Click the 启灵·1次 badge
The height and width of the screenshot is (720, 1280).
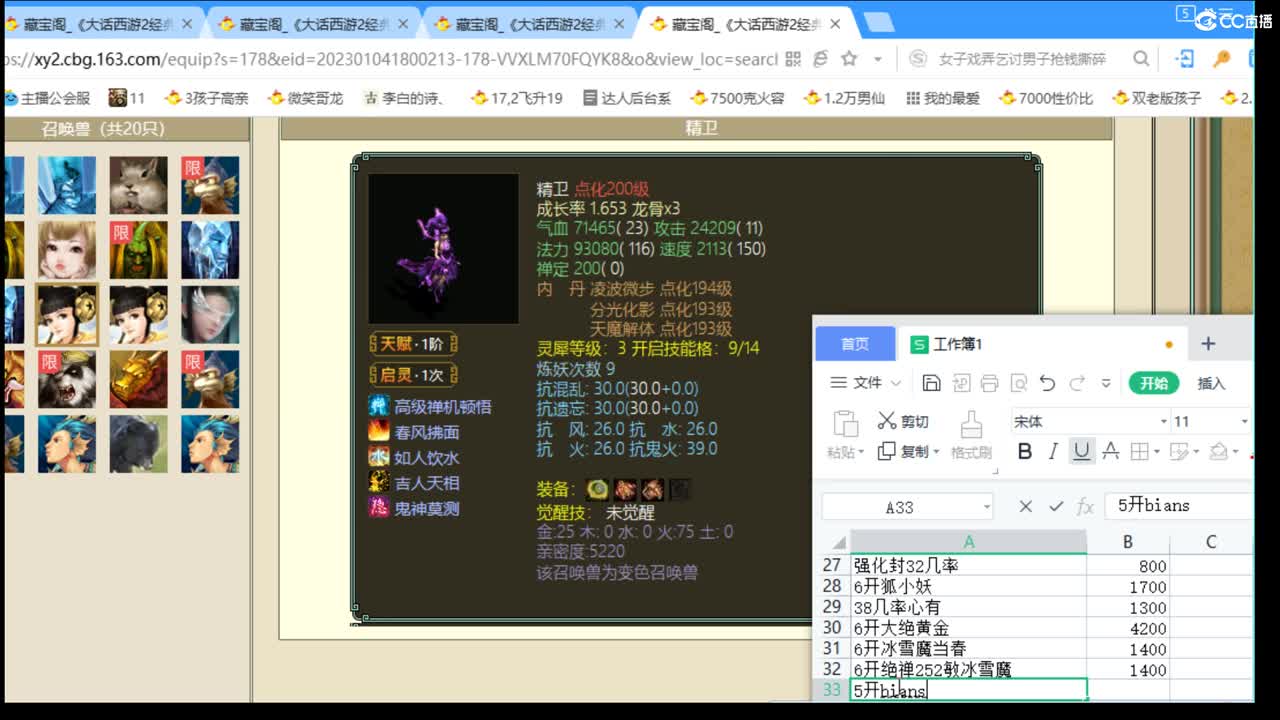tap(413, 375)
